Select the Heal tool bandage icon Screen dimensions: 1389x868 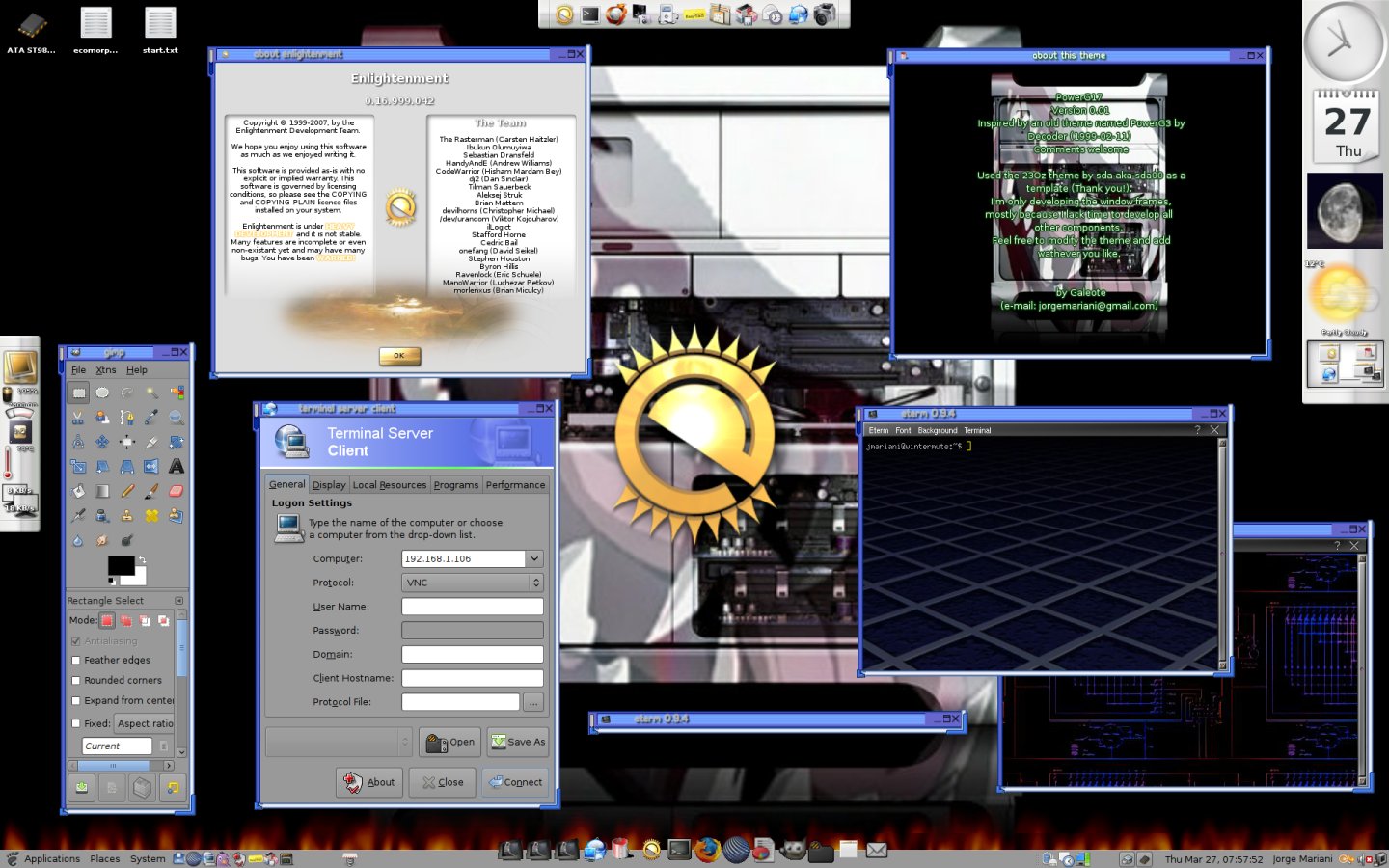tap(151, 516)
